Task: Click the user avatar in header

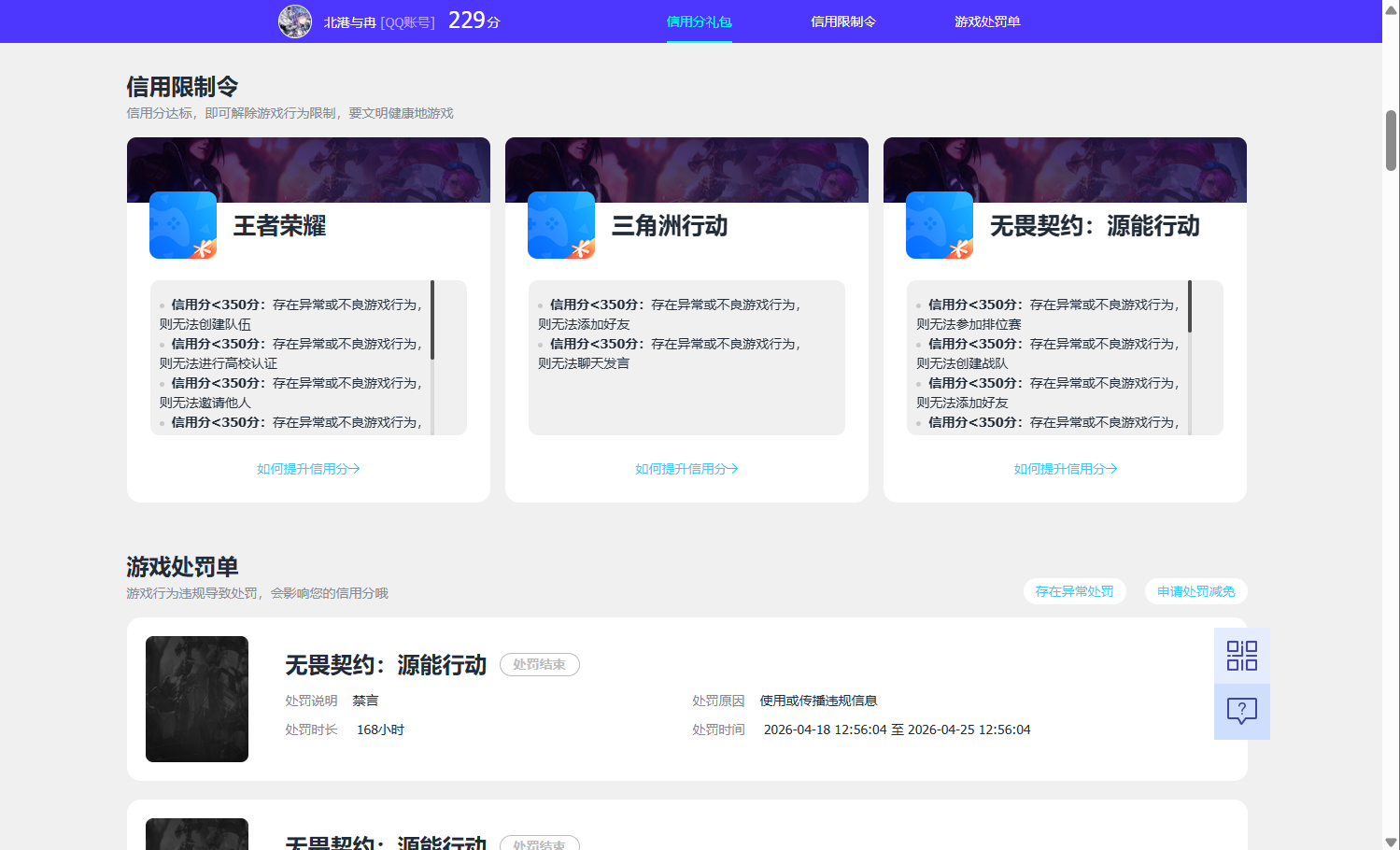Action: tap(295, 21)
